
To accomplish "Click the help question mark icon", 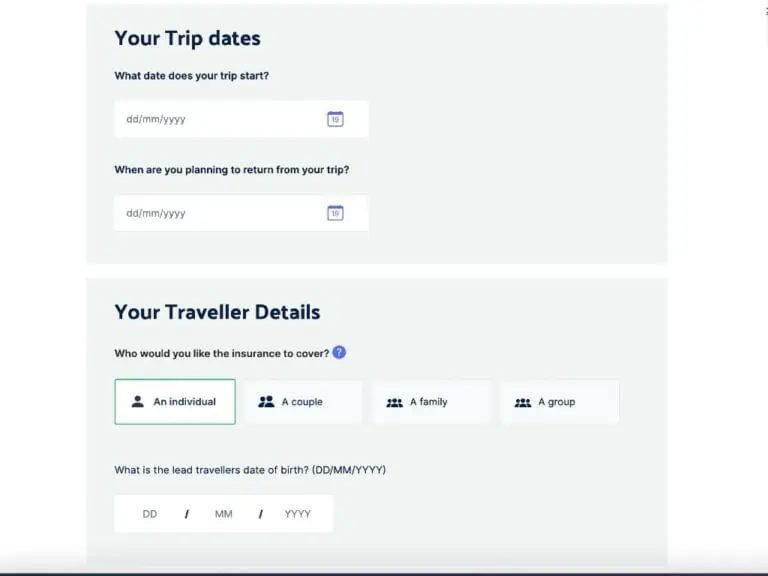I will 339,352.
